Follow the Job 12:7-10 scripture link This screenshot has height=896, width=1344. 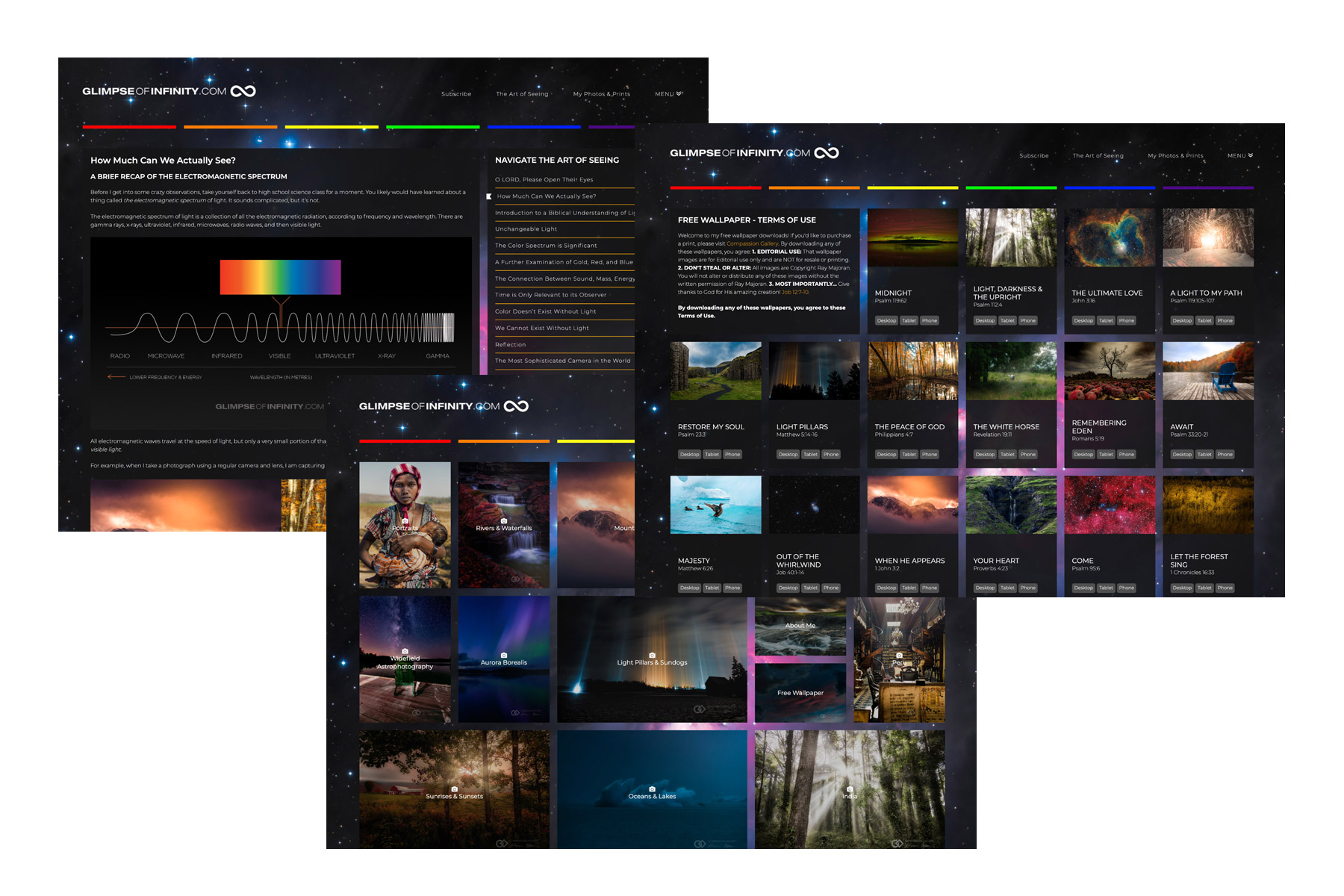tap(795, 292)
